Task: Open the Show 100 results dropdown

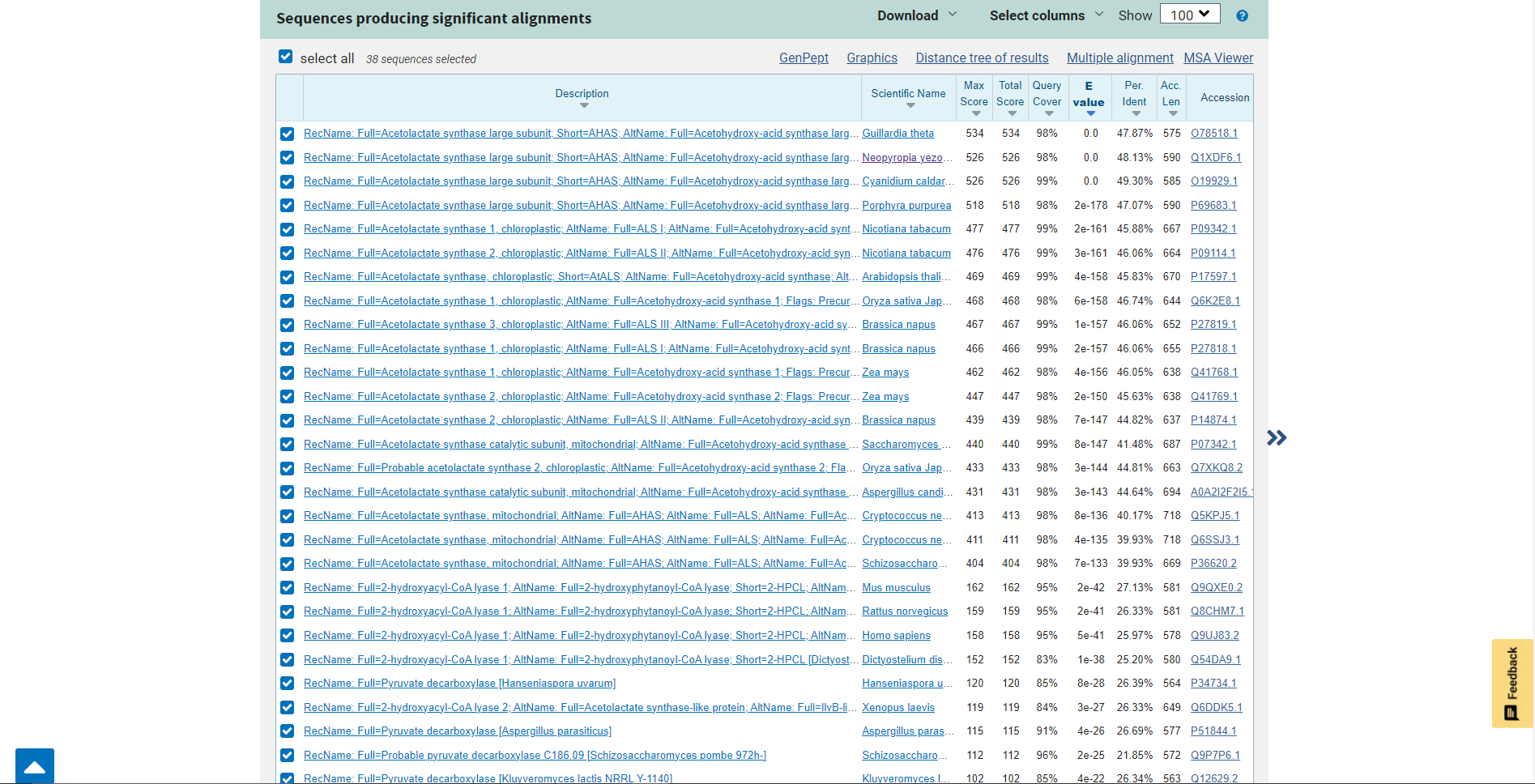Action: (1189, 15)
